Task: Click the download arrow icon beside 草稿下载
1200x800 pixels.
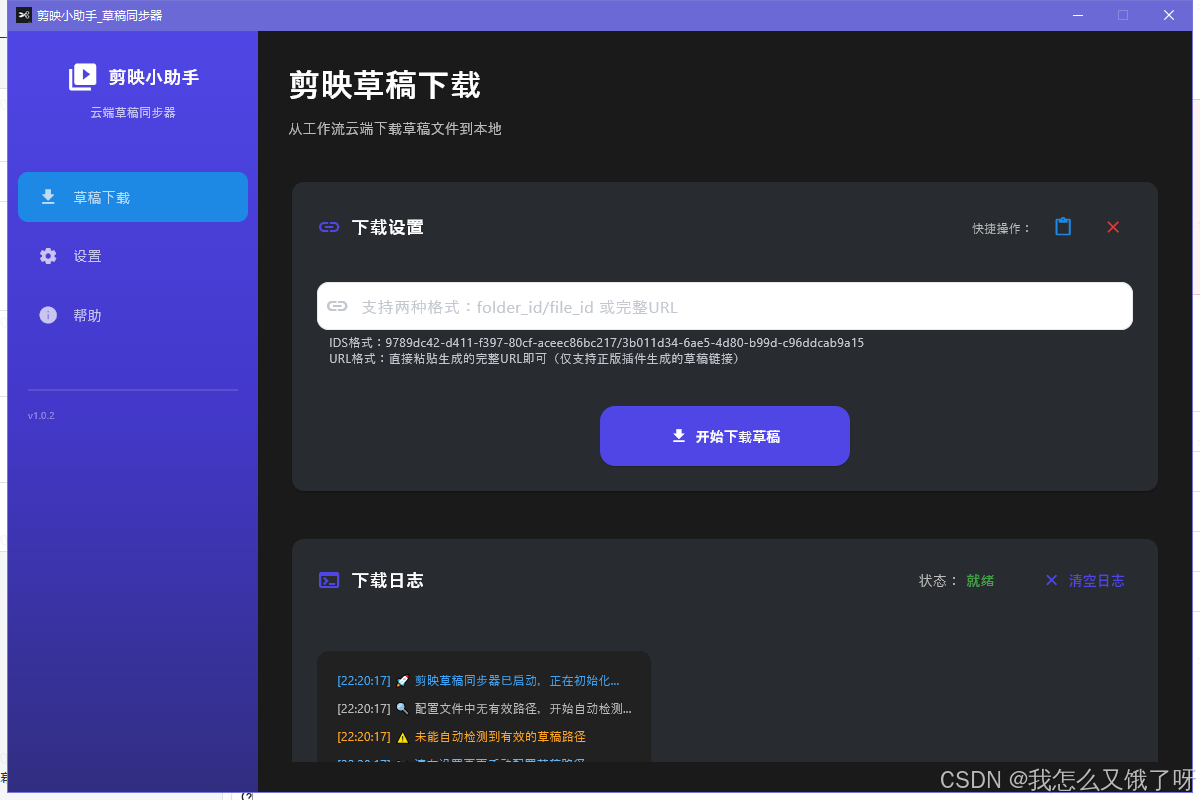Action: tap(48, 197)
